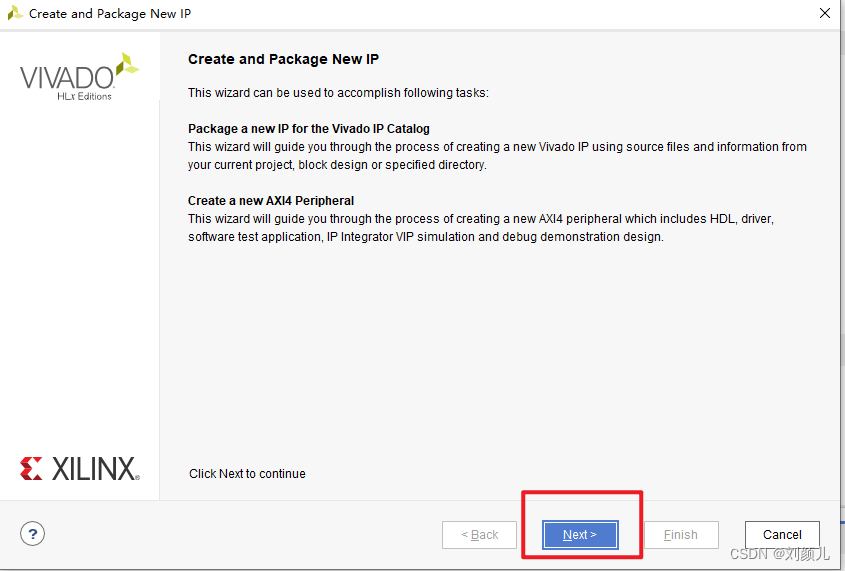Image resolution: width=845 pixels, height=571 pixels.
Task: Click the bold 'Create and Package New IP' heading
Action: pos(283,59)
